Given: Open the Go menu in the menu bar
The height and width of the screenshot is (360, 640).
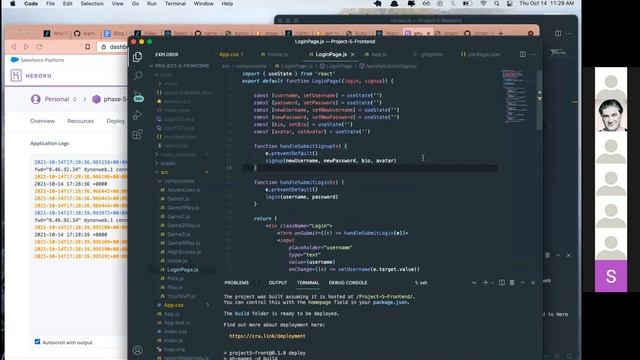Looking at the screenshot, I should click(135, 4).
